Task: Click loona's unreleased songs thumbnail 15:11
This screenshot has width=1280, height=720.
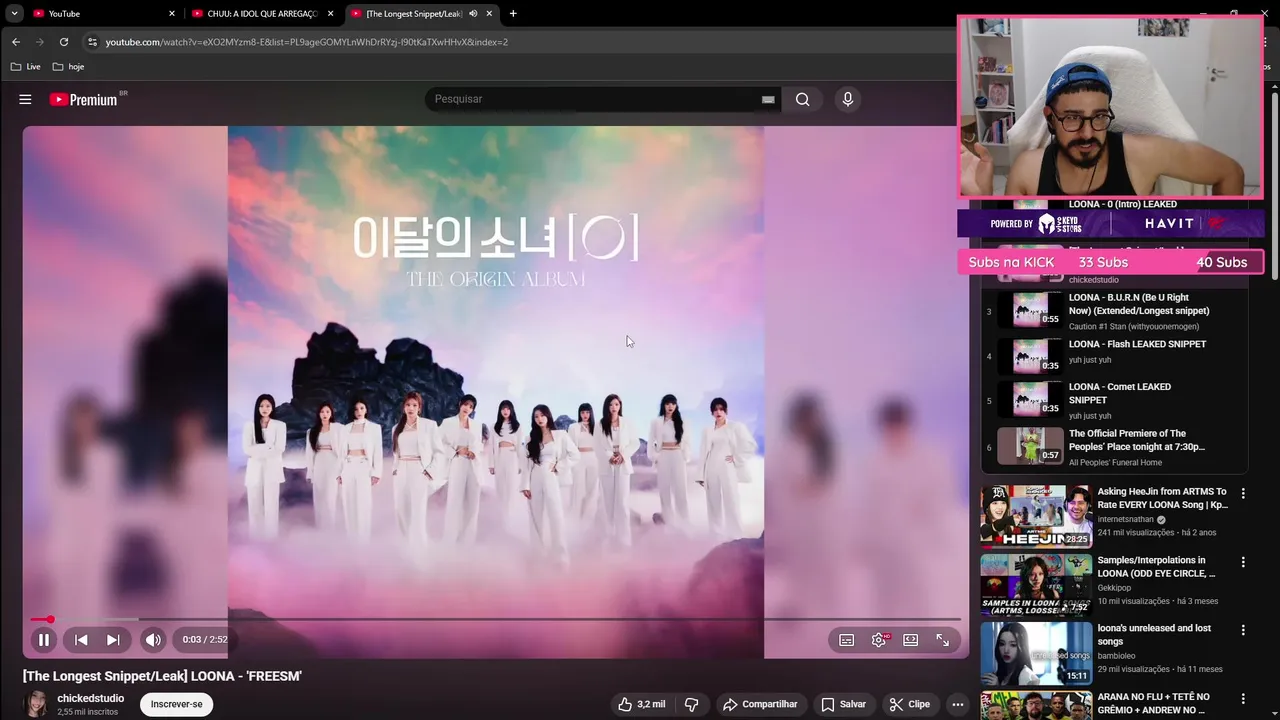Action: point(1036,653)
